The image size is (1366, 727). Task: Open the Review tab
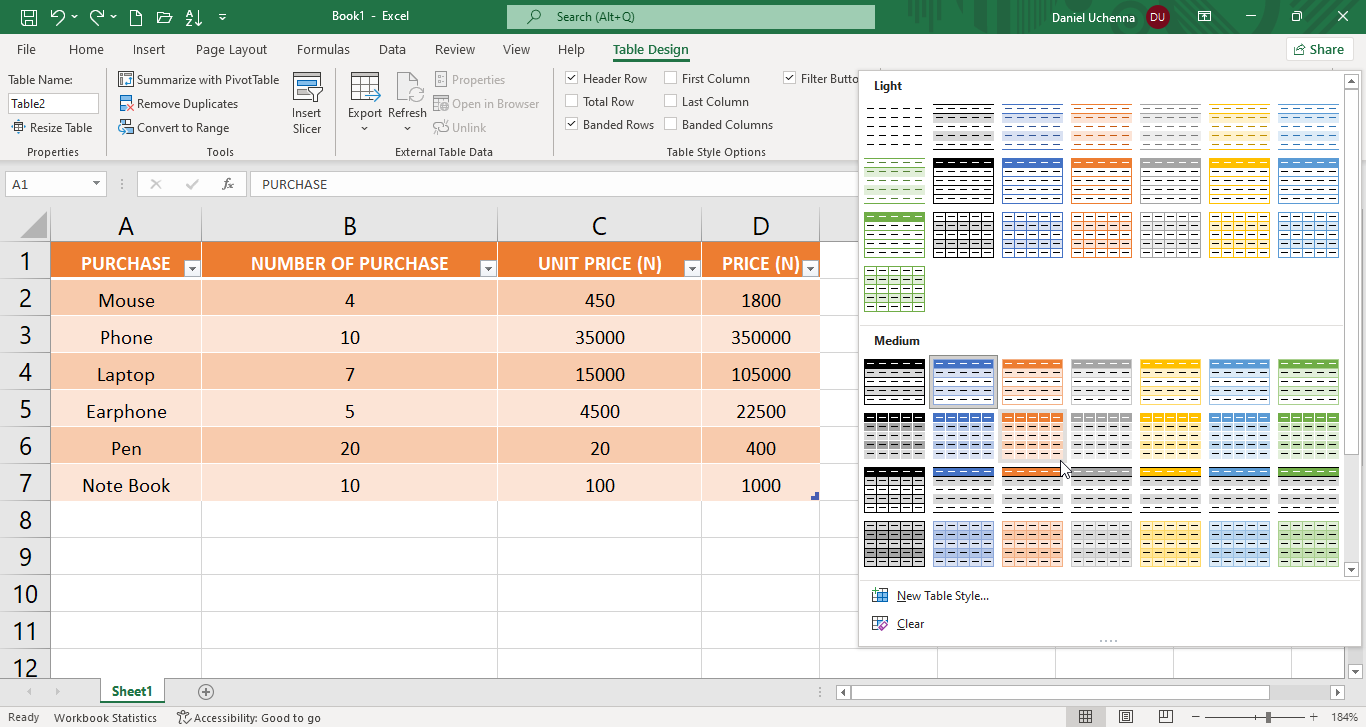pyautogui.click(x=454, y=49)
